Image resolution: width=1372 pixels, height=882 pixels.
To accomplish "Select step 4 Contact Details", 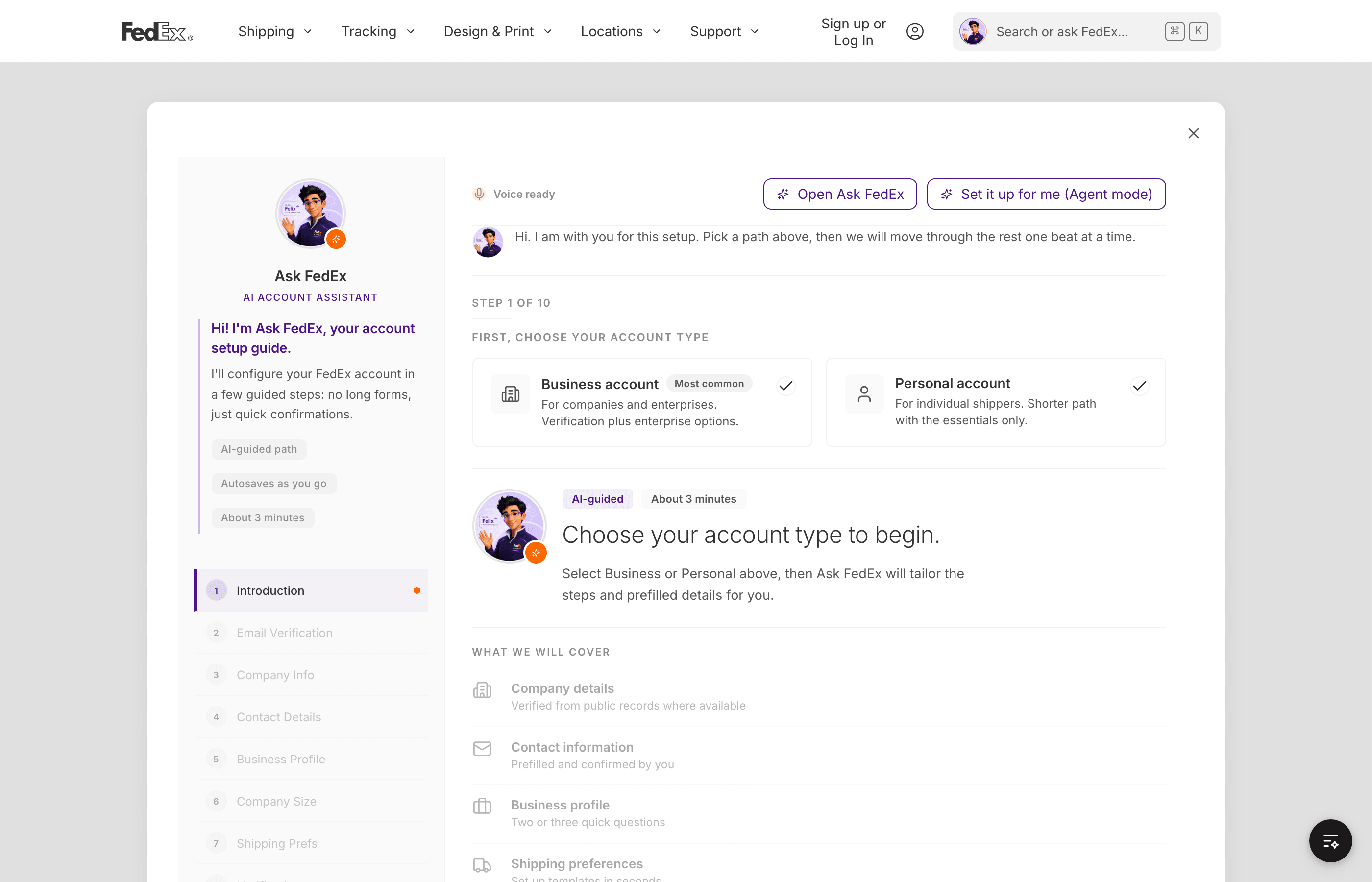I will click(x=312, y=717).
